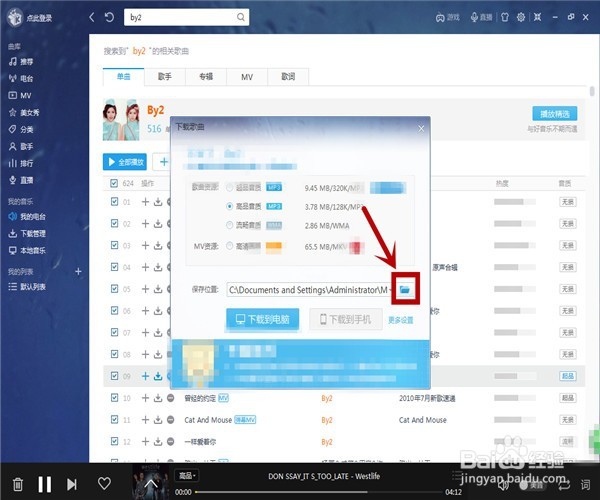Toggle checkbox for row 12
Viewport: 600px width, 500px height.
[114, 441]
